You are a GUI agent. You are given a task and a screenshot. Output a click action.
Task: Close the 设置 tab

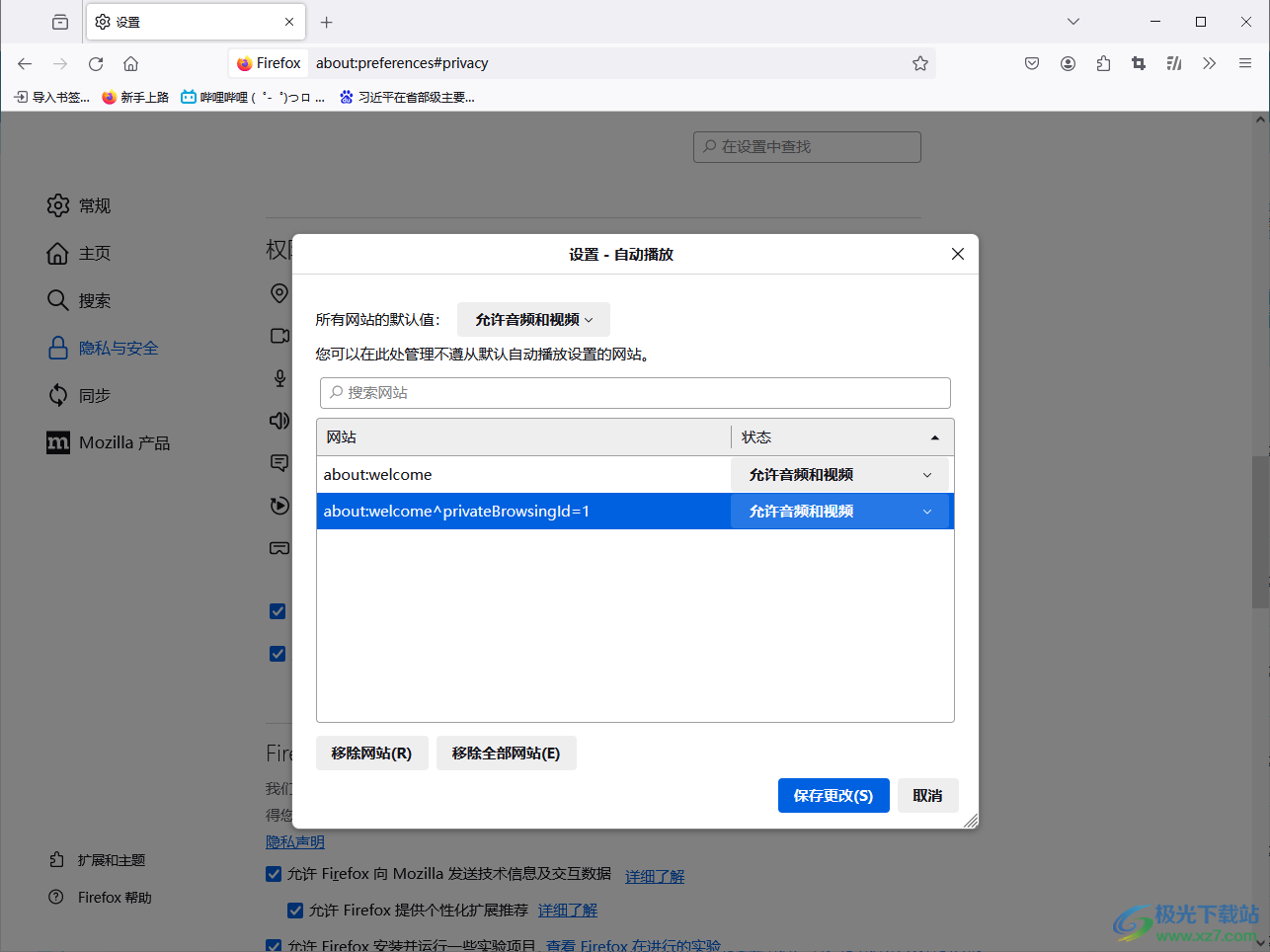point(289,22)
